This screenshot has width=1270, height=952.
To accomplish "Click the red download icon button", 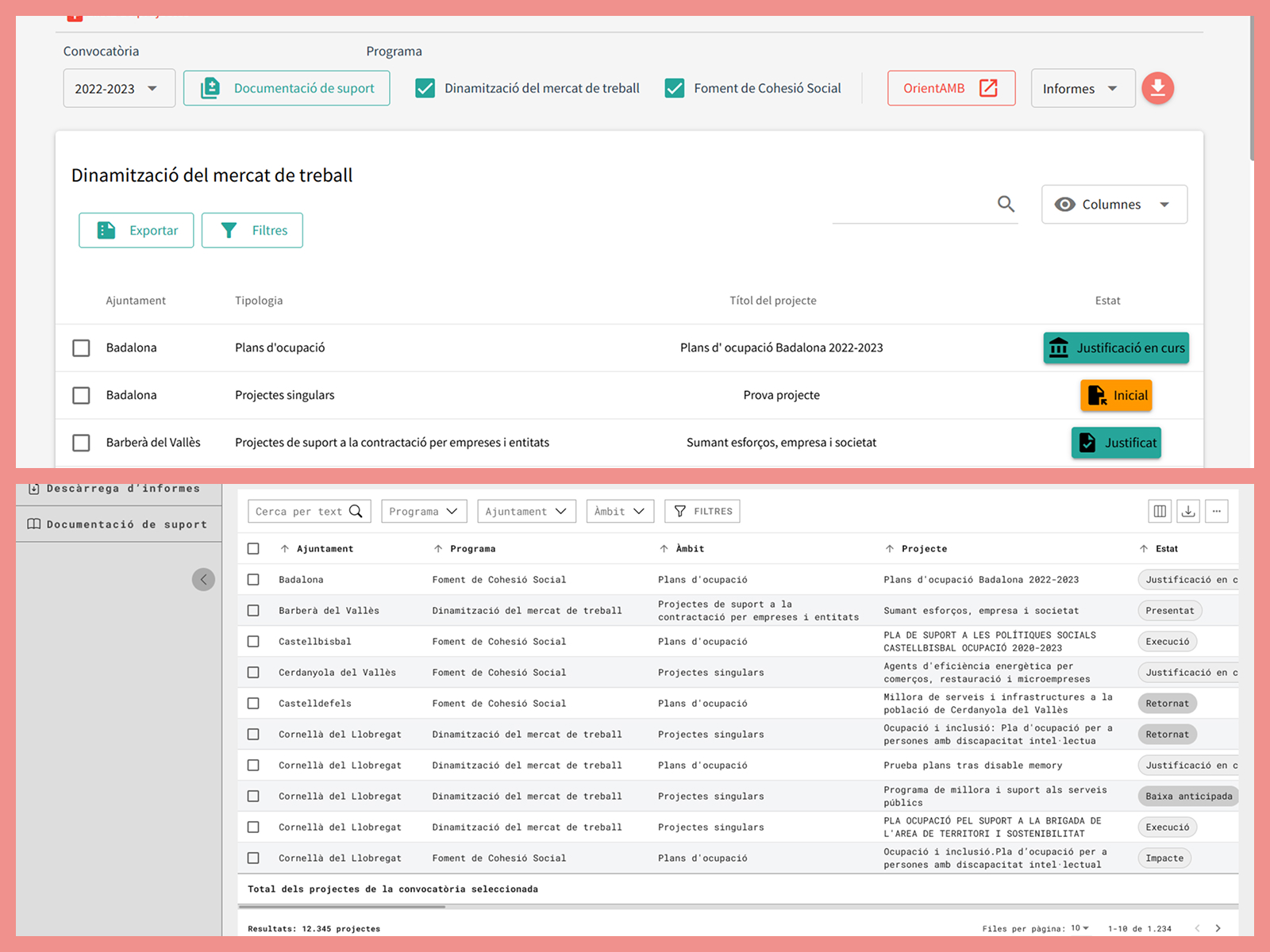I will click(1158, 88).
